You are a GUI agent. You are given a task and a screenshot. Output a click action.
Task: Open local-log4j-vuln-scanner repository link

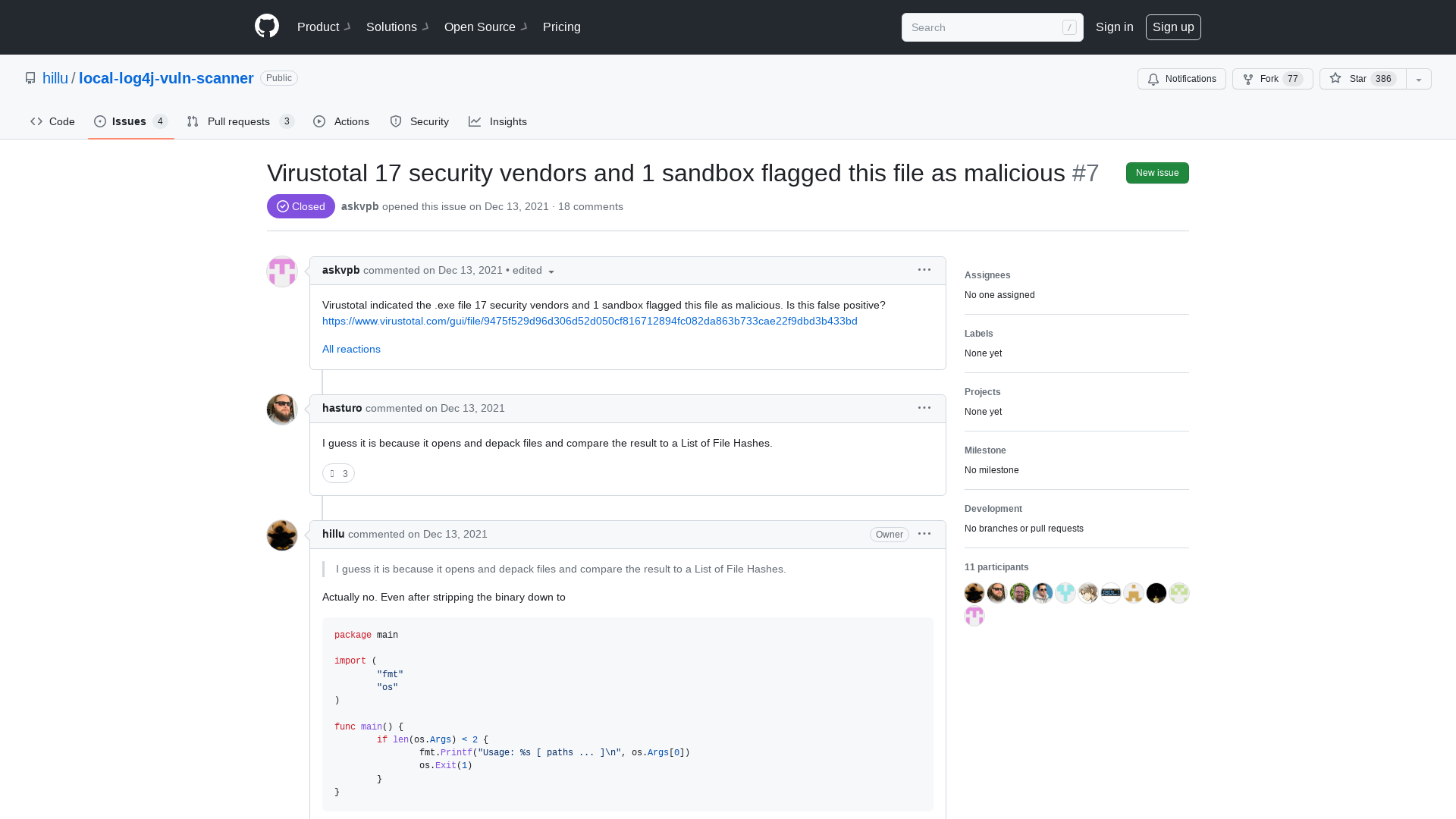pos(166,78)
